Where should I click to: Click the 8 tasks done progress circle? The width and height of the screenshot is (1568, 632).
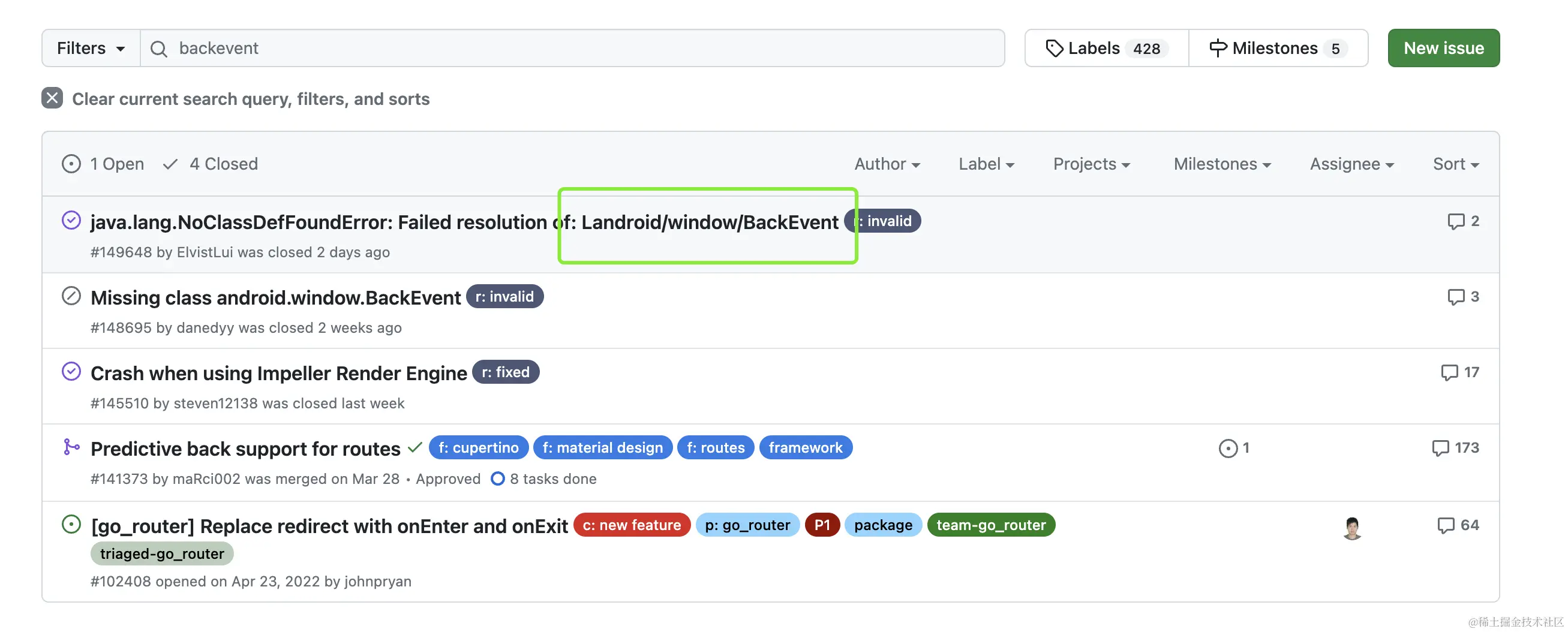(x=497, y=478)
